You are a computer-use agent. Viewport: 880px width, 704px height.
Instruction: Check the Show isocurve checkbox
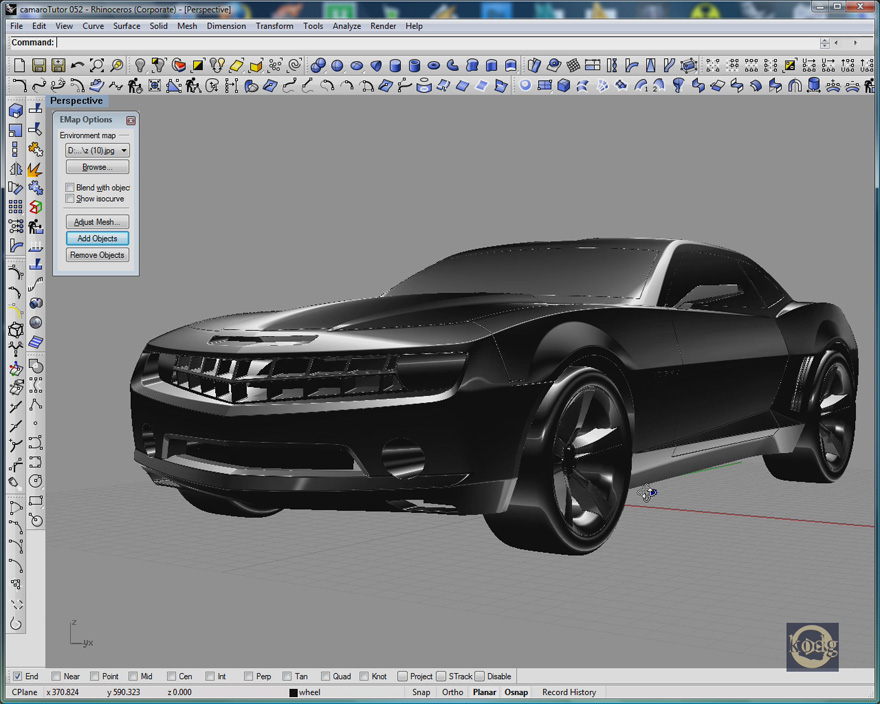[70, 199]
